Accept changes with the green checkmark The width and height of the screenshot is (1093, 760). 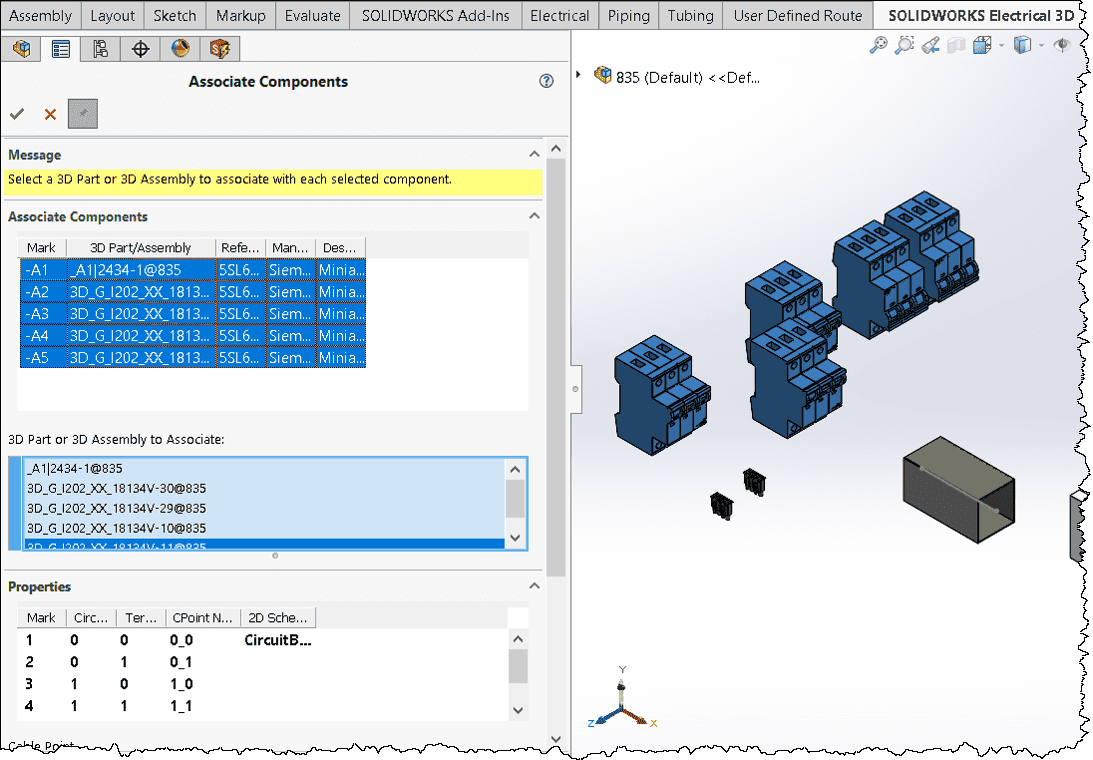17,113
